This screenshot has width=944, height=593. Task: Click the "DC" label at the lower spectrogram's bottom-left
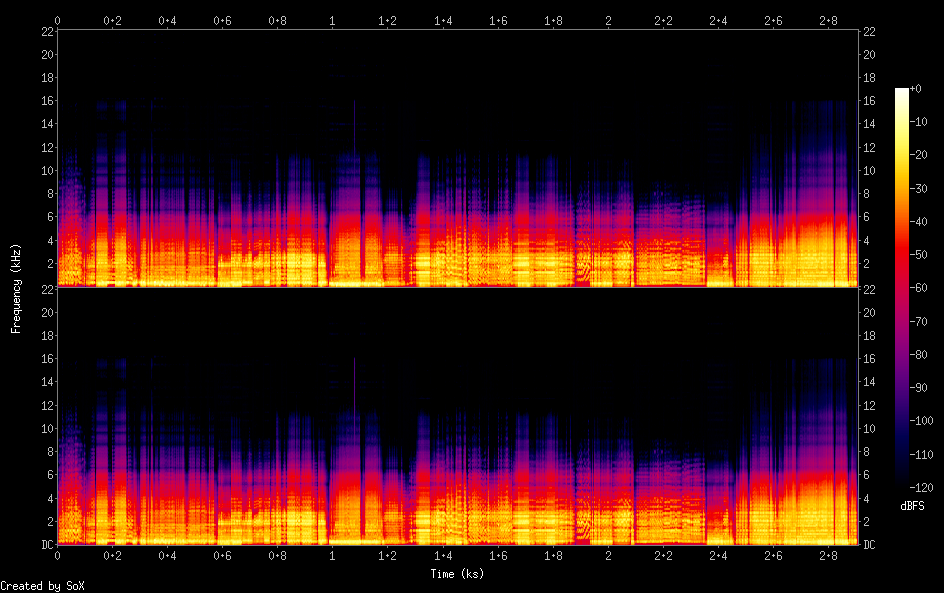click(45, 545)
